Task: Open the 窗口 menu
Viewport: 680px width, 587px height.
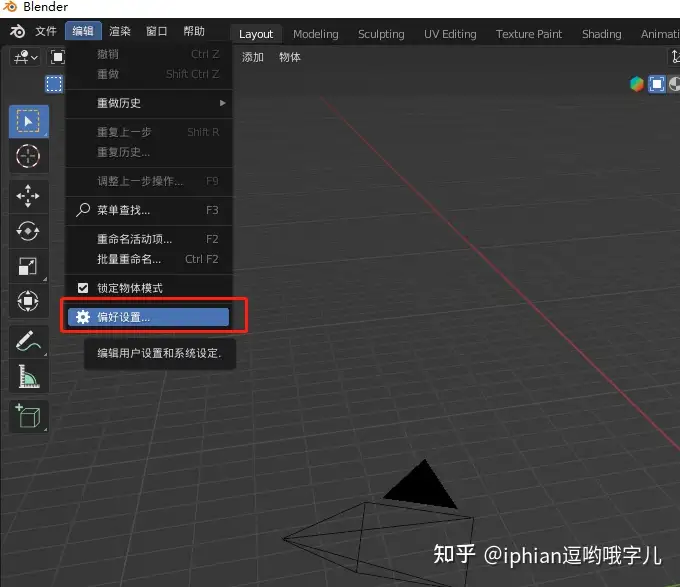Action: [157, 31]
